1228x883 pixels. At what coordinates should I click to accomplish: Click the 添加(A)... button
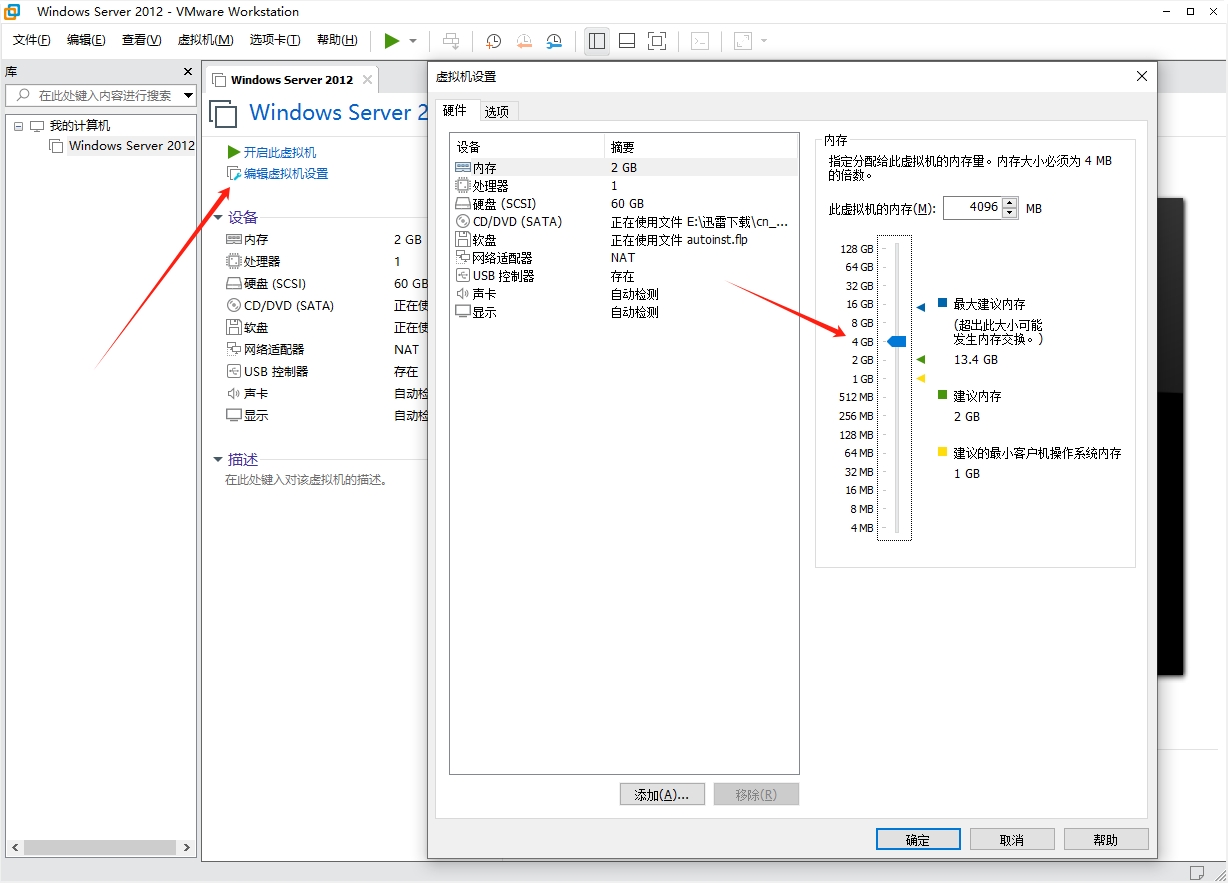pos(662,795)
